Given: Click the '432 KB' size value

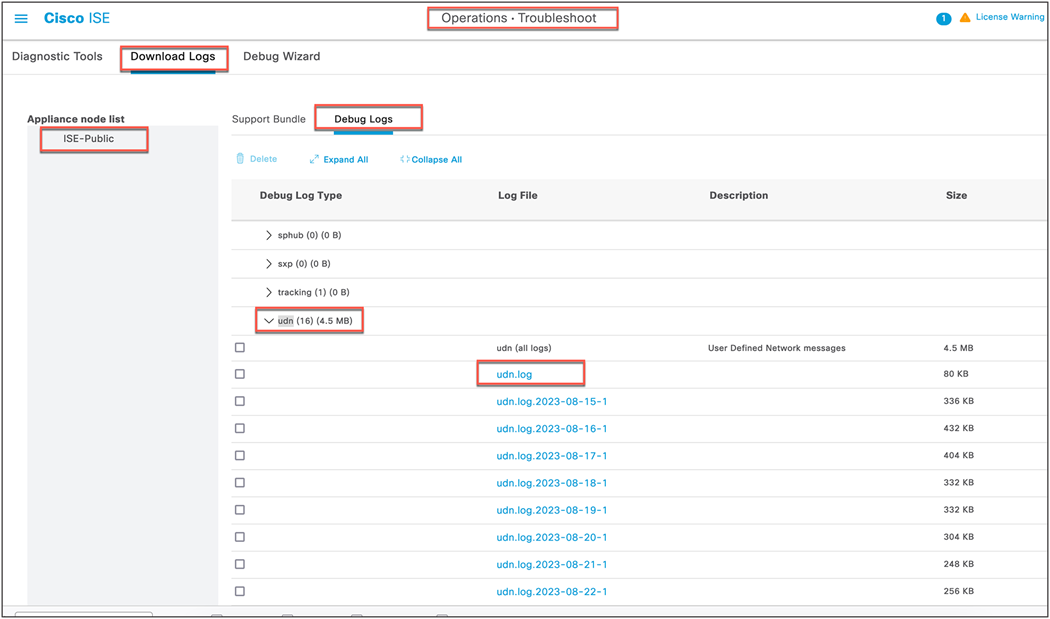Looking at the screenshot, I should [958, 428].
